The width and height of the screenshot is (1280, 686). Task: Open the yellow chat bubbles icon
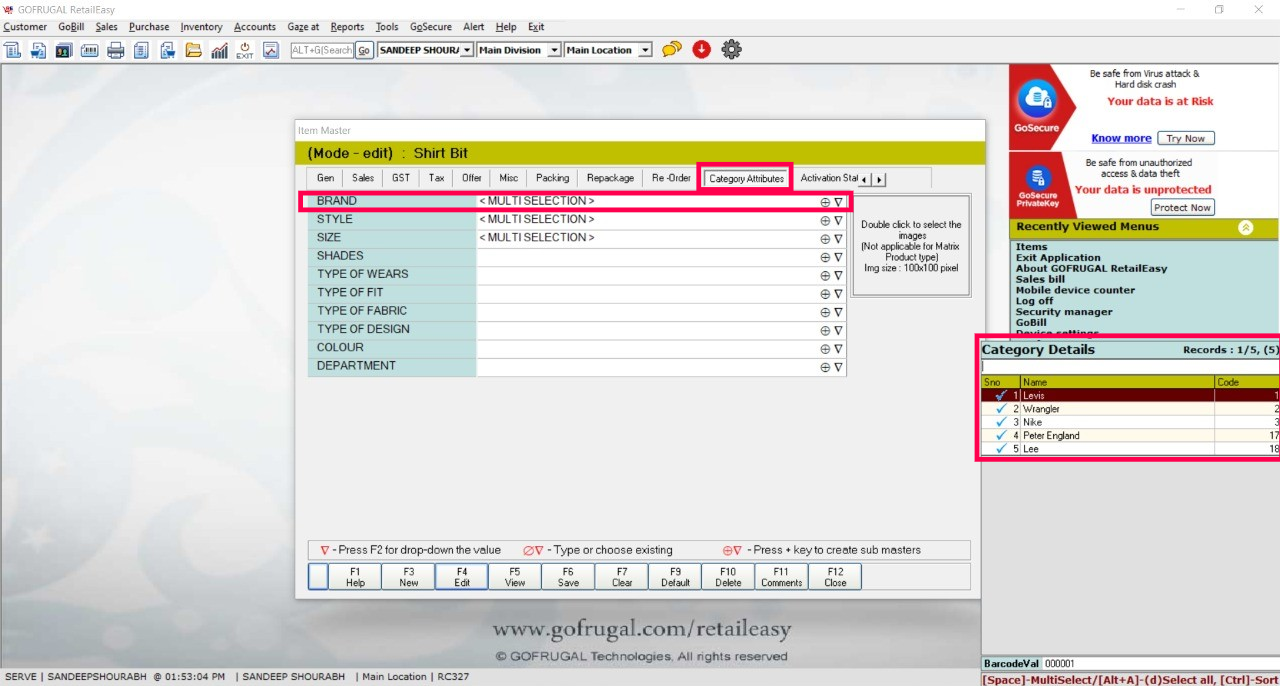pos(672,49)
